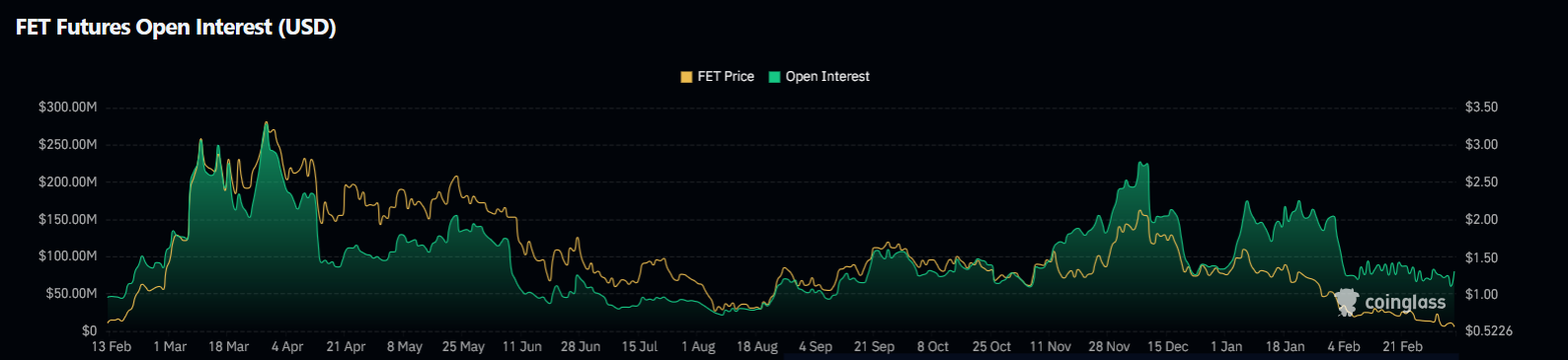
Task: Click the 4 Feb date label
Action: 1344,346
